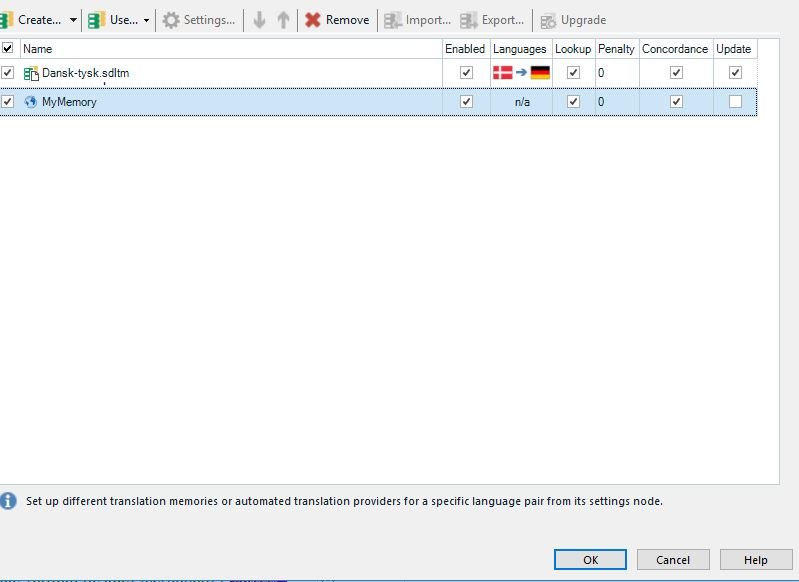This screenshot has height=582, width=799.
Task: Uncheck Enabled for MyMemory
Action: click(466, 101)
